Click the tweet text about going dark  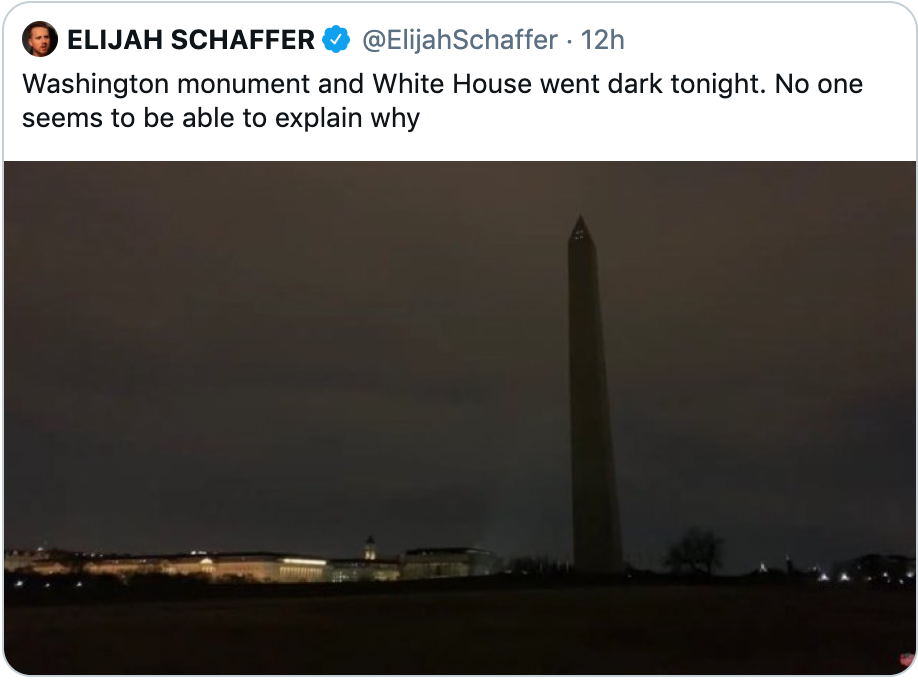coord(440,100)
